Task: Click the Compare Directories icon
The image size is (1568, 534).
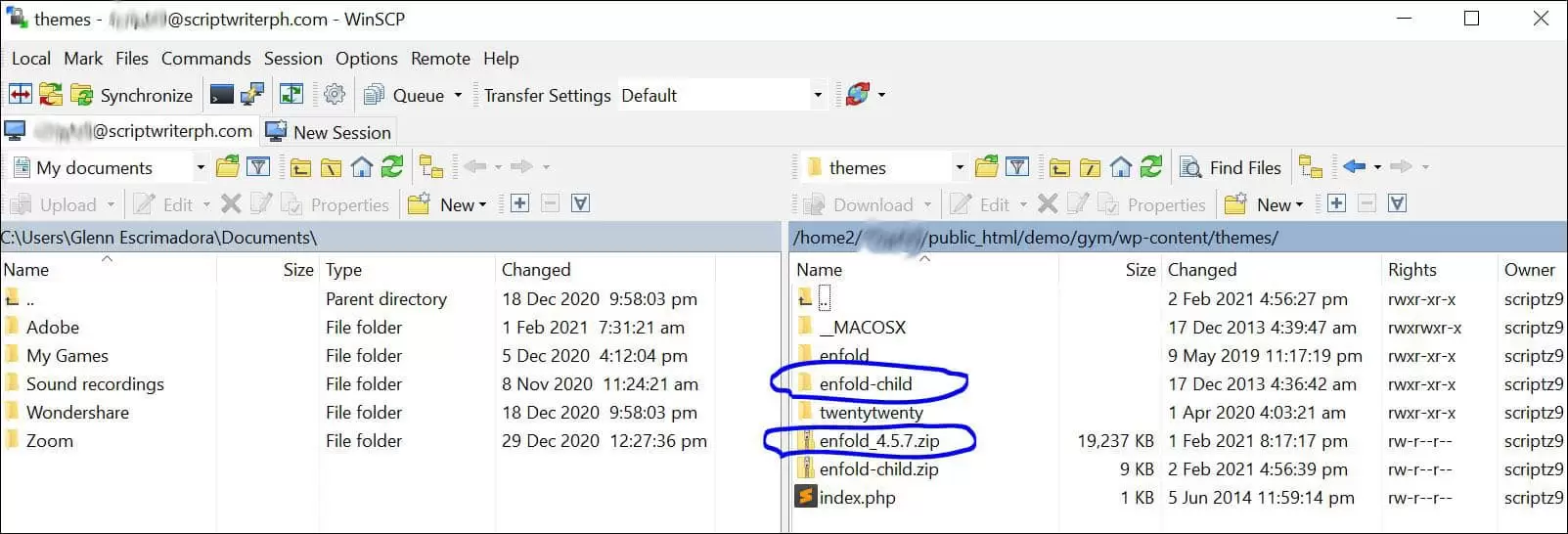Action: [x=21, y=95]
